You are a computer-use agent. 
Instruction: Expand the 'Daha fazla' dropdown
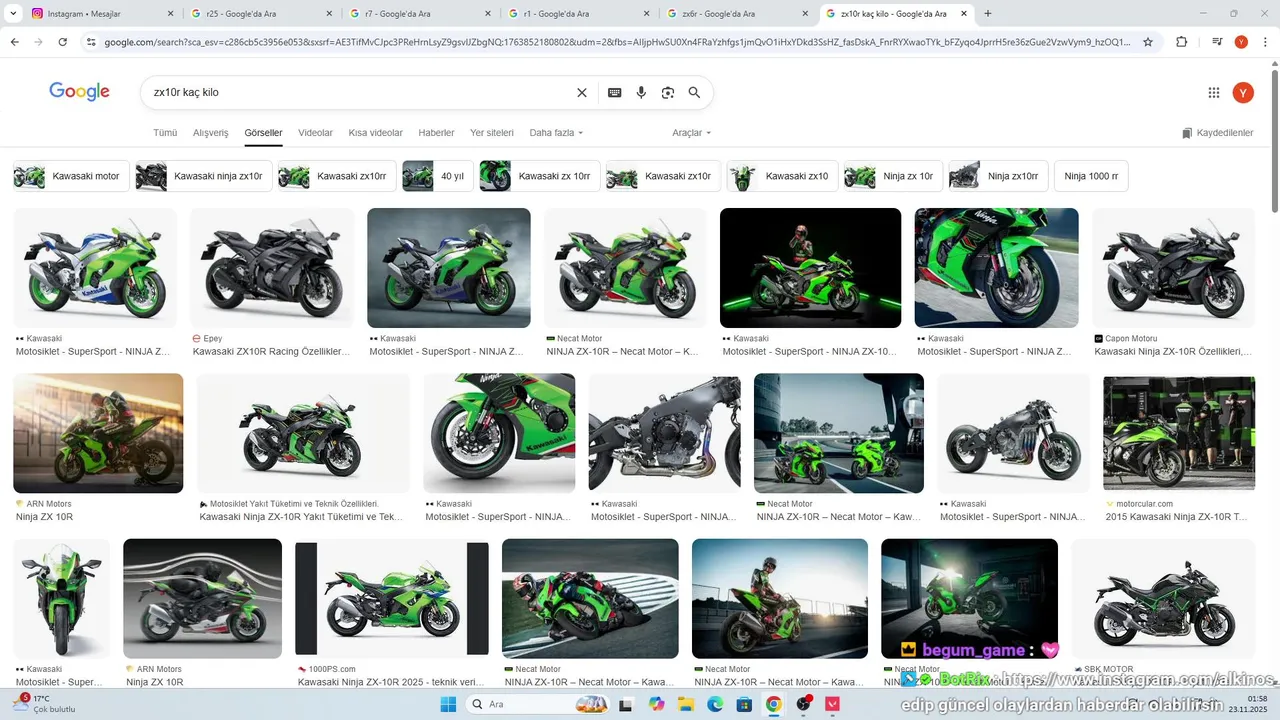point(556,133)
